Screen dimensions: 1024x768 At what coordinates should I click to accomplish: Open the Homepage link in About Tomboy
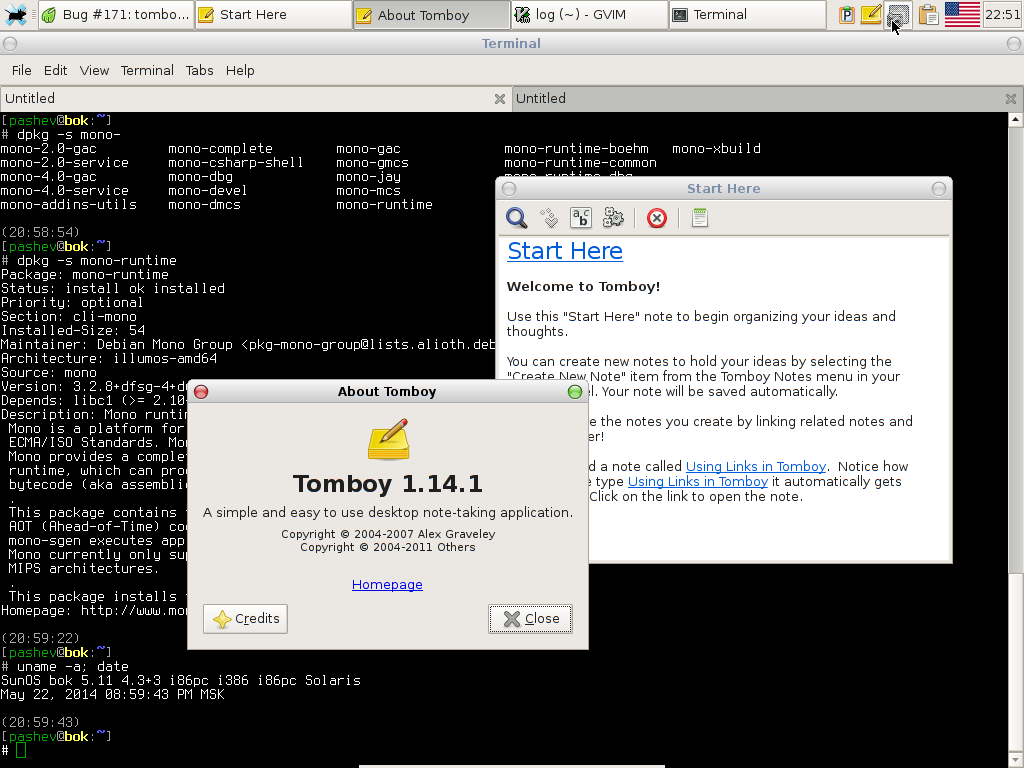coord(387,584)
